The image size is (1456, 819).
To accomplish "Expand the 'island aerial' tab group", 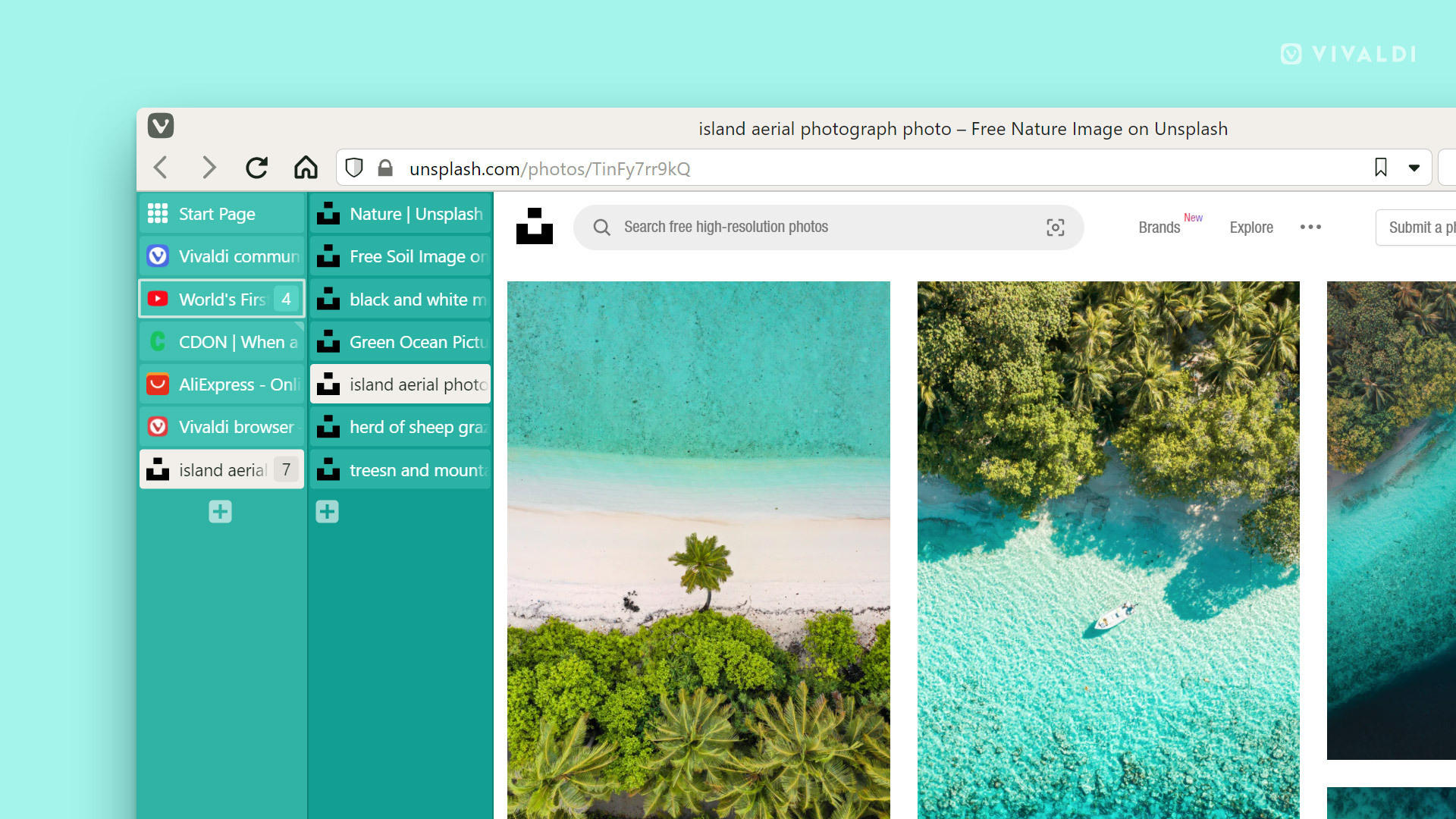I will coord(220,469).
